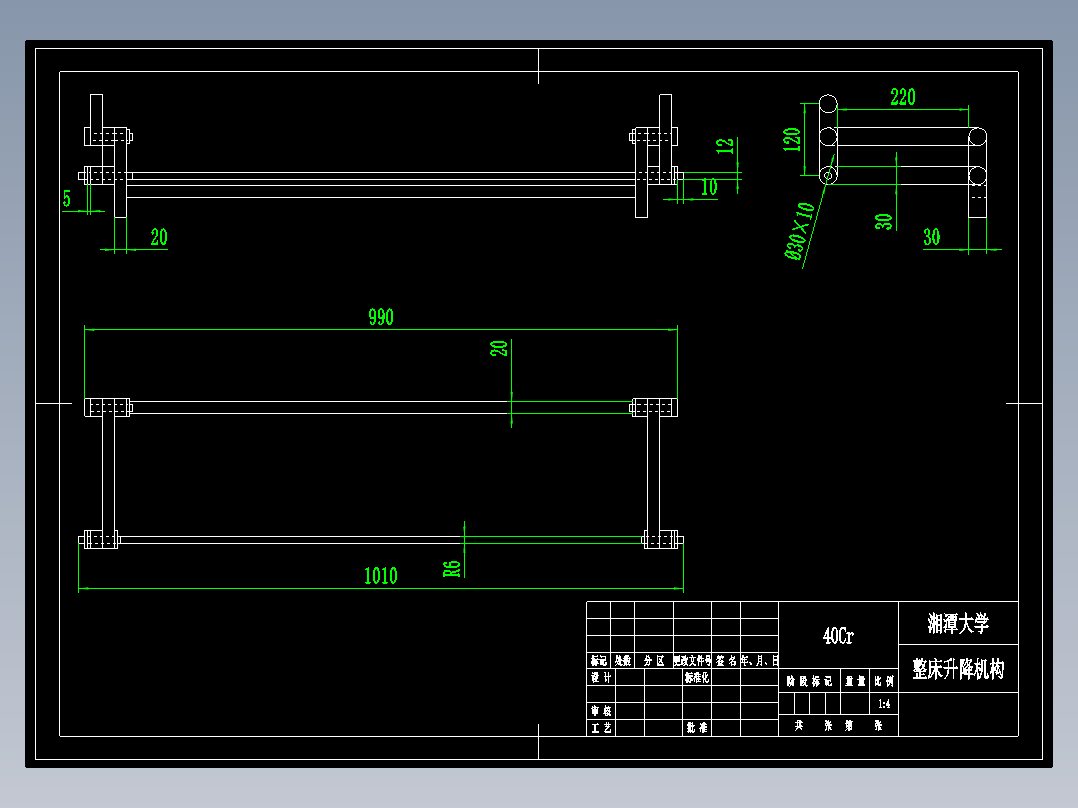Select the 5 dimension on the left view
The width and height of the screenshot is (1078, 808).
pos(67,198)
